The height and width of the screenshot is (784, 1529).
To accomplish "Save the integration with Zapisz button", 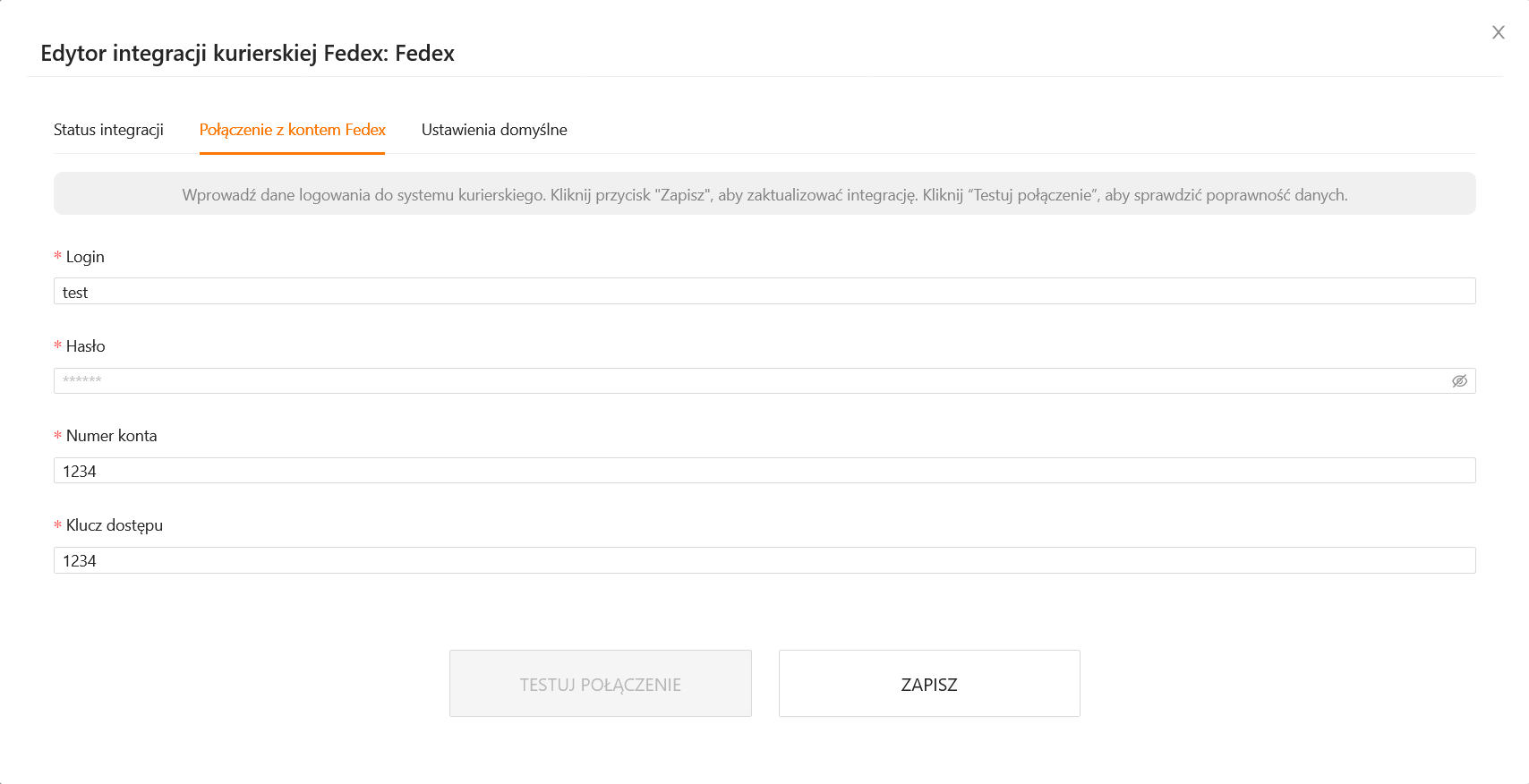I will coord(928,684).
